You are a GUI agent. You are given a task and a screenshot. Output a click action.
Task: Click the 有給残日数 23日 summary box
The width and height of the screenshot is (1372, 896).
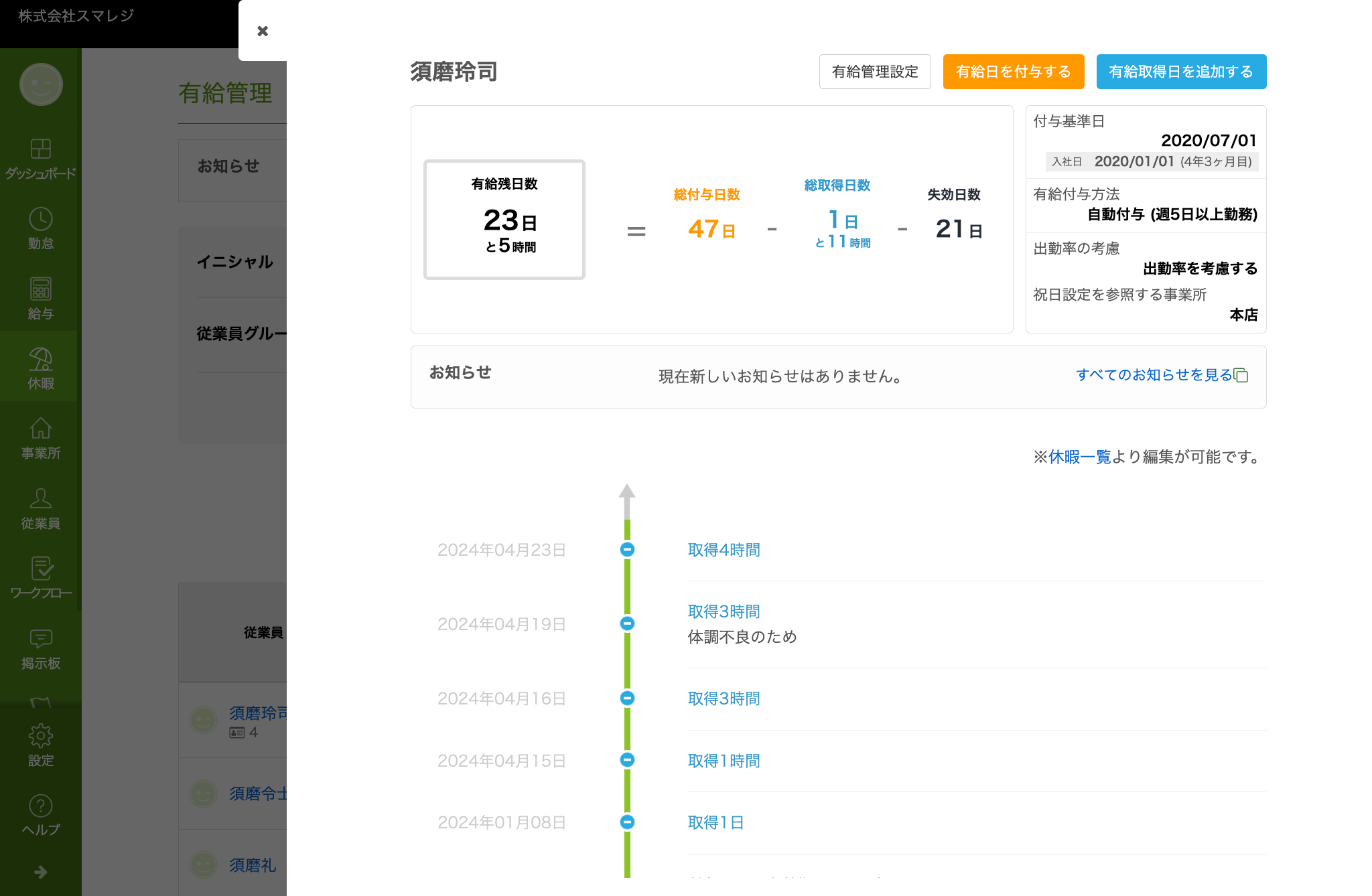coord(504,220)
